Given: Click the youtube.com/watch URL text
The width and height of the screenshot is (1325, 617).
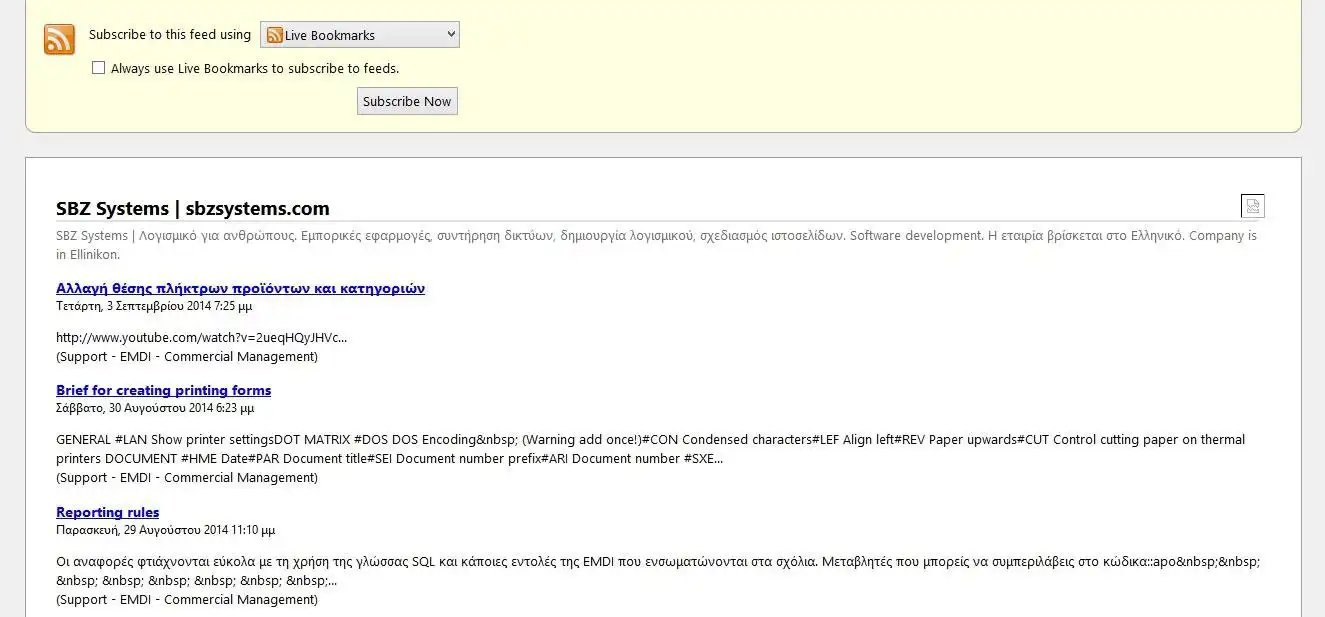Looking at the screenshot, I should point(202,337).
